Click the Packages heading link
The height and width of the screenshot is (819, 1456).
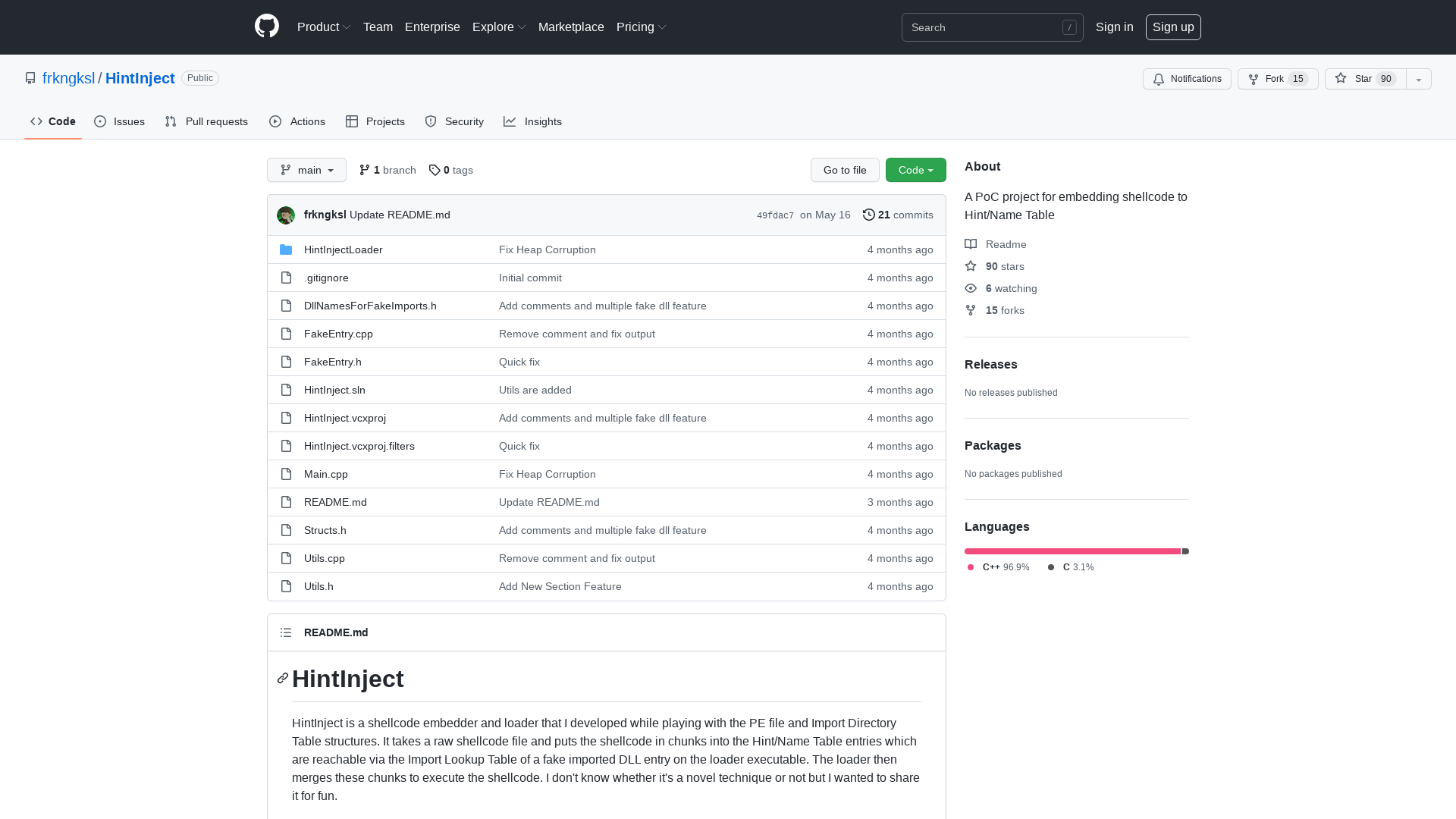[993, 445]
